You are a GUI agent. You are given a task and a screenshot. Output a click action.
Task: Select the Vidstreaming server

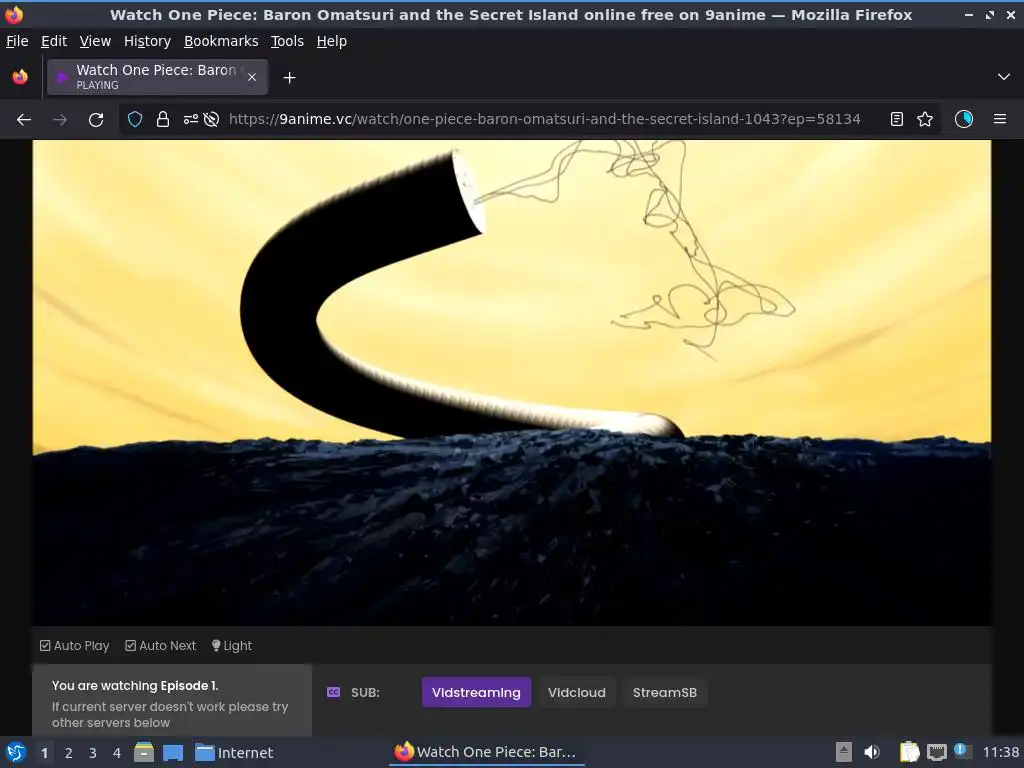point(476,692)
